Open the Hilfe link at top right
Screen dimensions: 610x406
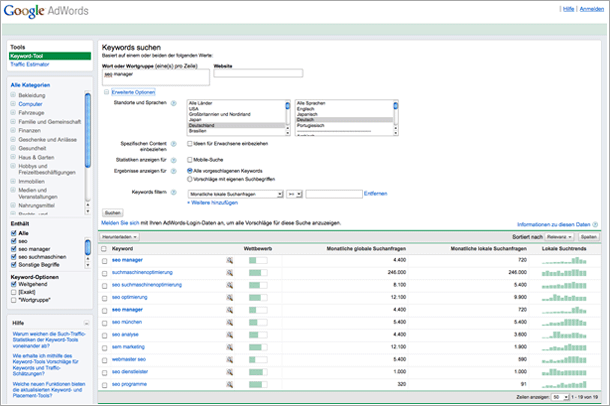[568, 9]
